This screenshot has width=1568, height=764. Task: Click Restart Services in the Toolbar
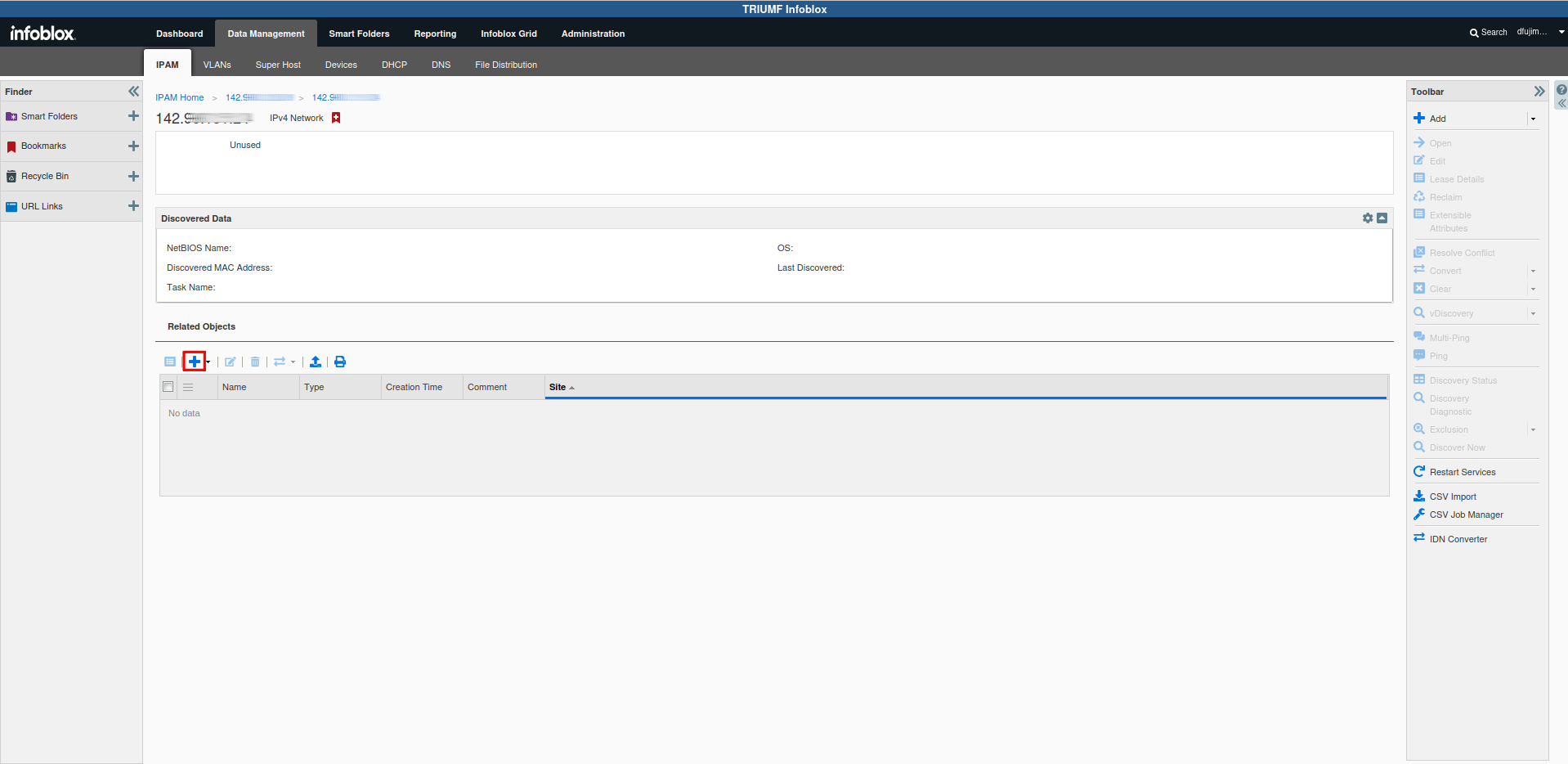pyautogui.click(x=1462, y=472)
